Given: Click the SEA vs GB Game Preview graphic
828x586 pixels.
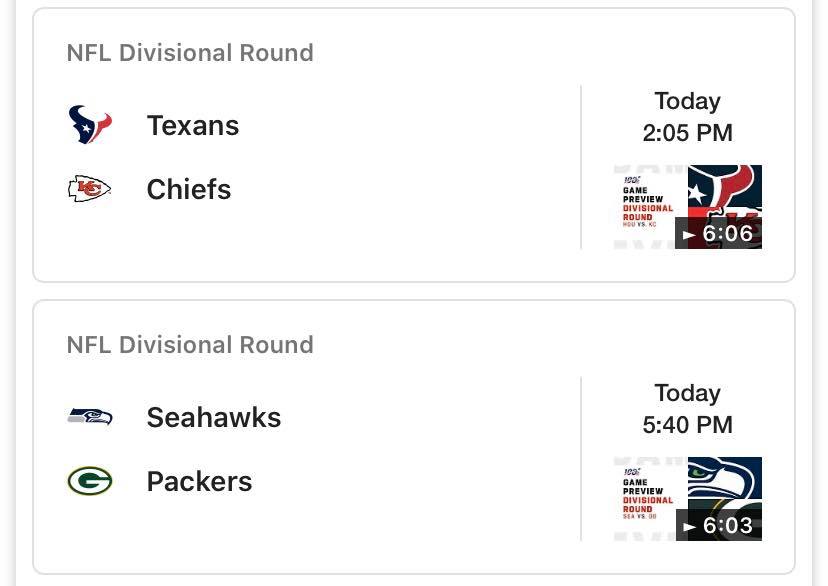Looking at the screenshot, I should (x=647, y=498).
